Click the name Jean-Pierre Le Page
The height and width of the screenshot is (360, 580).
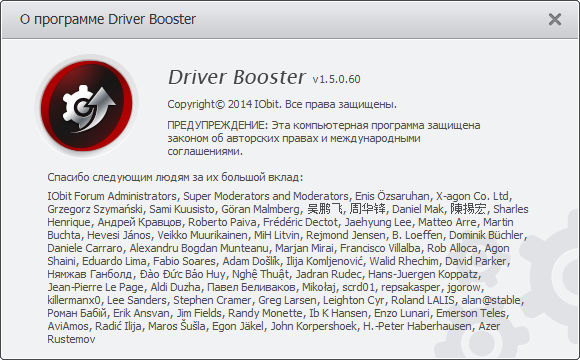click(95, 287)
